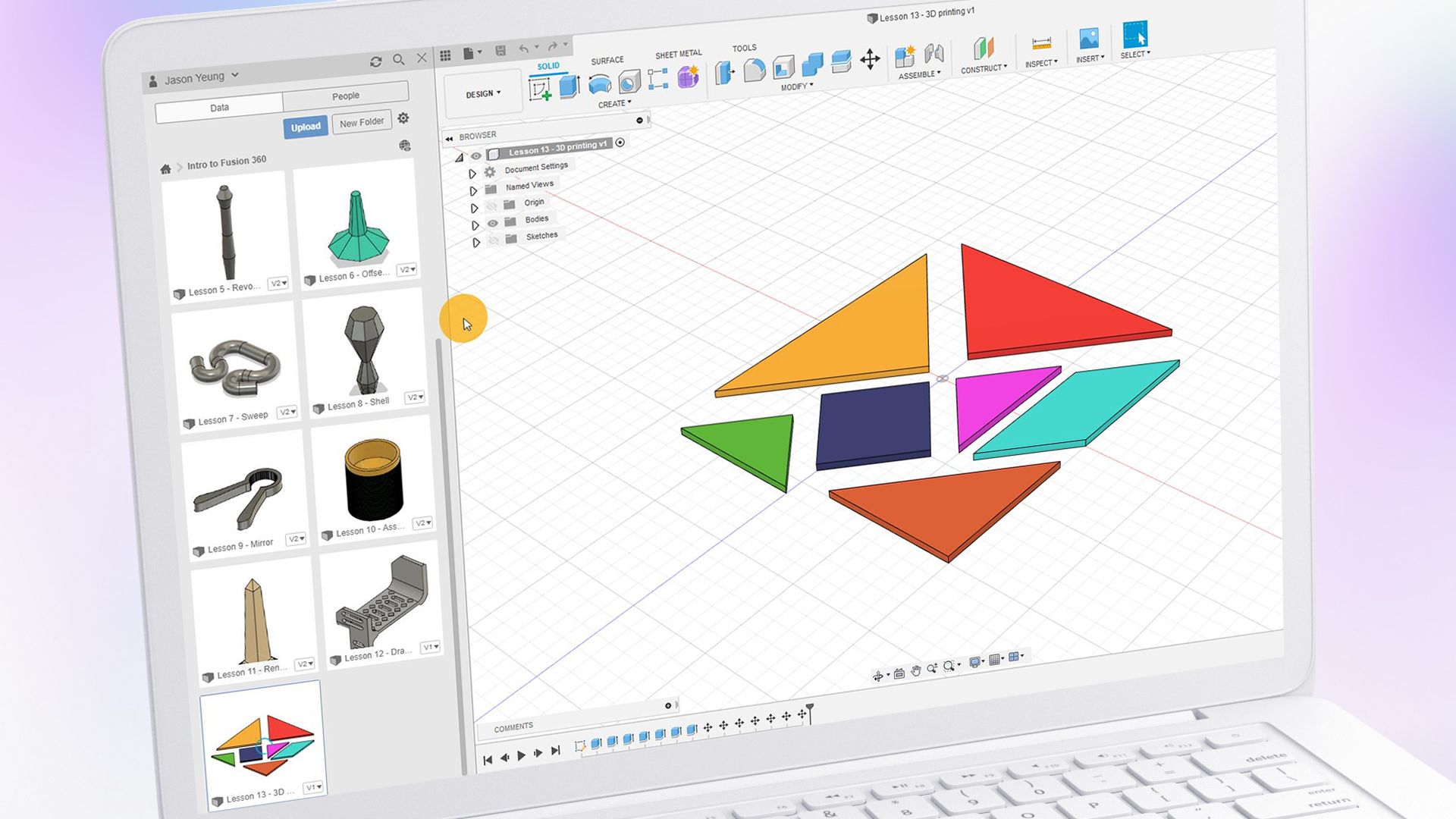Screen dimensions: 1456x819
Task: Select the Press Pull modify tool
Action: (x=724, y=73)
